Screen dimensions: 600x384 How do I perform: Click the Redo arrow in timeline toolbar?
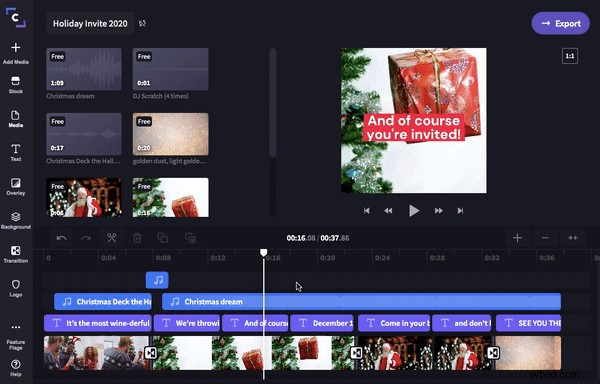tap(86, 238)
